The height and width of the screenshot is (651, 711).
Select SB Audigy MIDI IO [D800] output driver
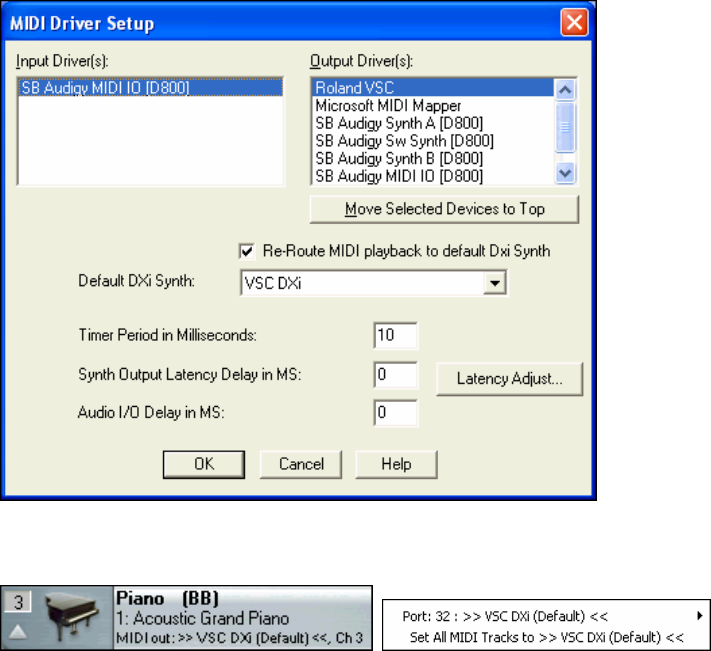pos(433,176)
